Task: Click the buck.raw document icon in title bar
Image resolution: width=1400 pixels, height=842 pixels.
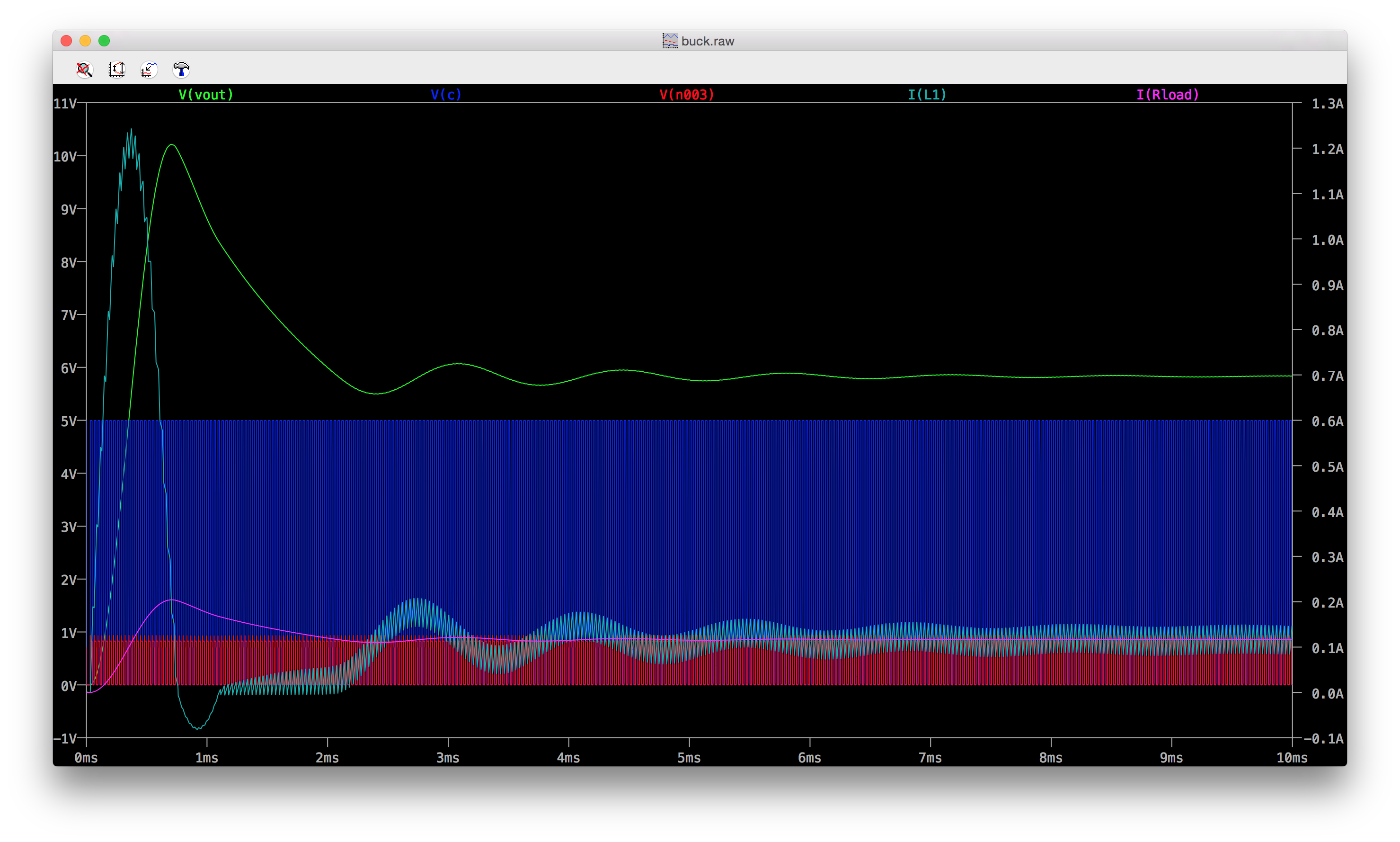Action: pos(670,41)
